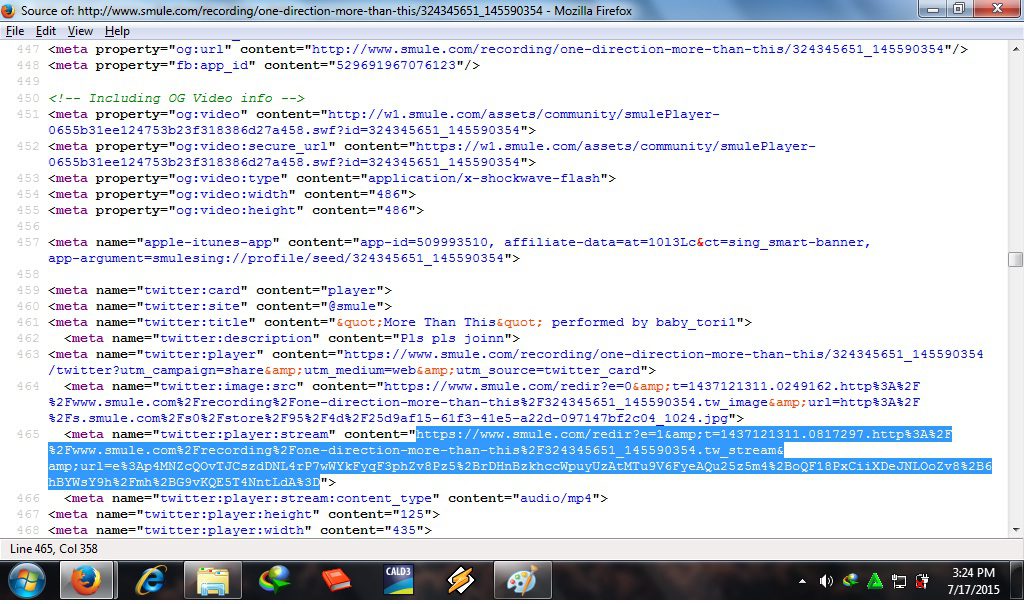The width and height of the screenshot is (1026, 604).
Task: Click line number 457
Action: (x=28, y=243)
